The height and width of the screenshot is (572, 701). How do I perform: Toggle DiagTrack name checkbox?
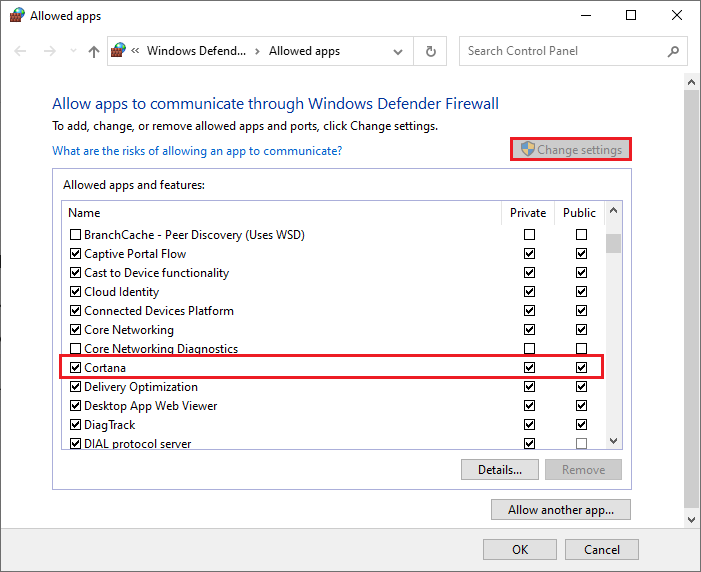[76, 425]
